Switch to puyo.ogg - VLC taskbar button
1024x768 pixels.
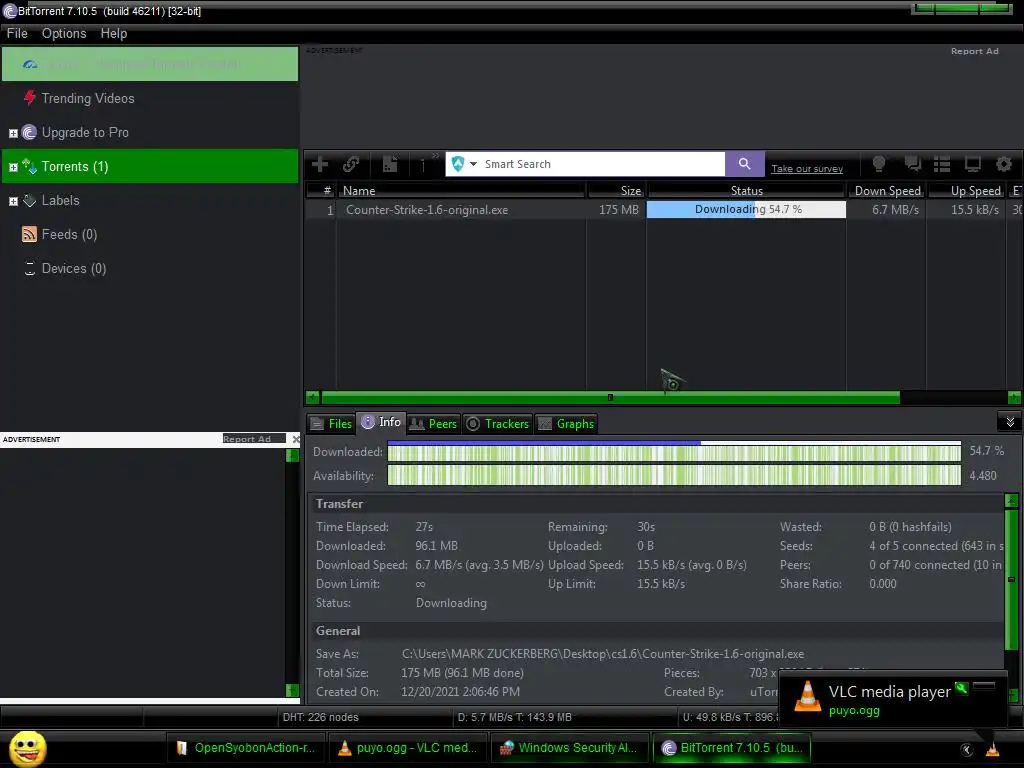coord(408,748)
